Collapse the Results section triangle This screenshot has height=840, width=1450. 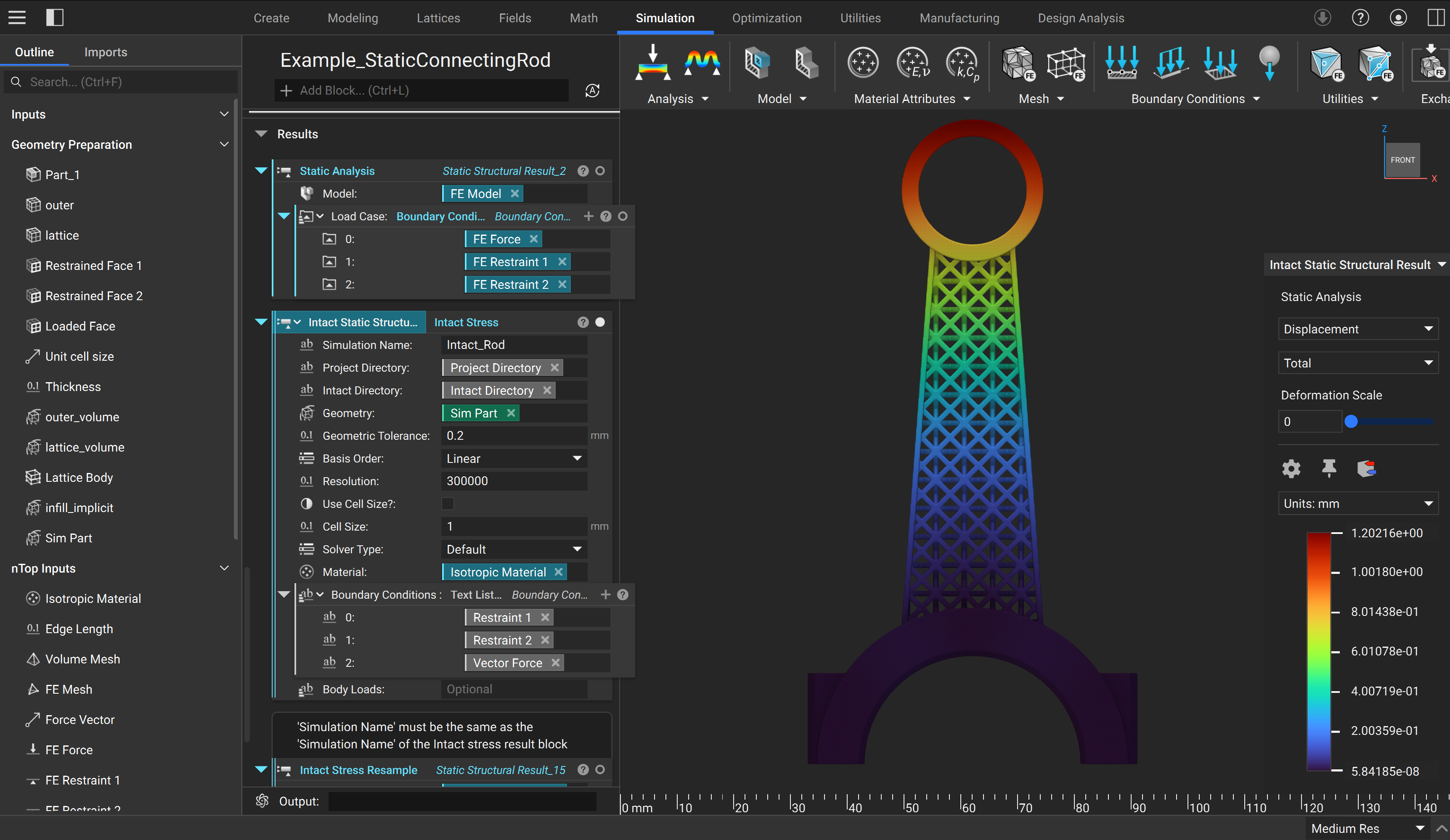pyautogui.click(x=261, y=133)
